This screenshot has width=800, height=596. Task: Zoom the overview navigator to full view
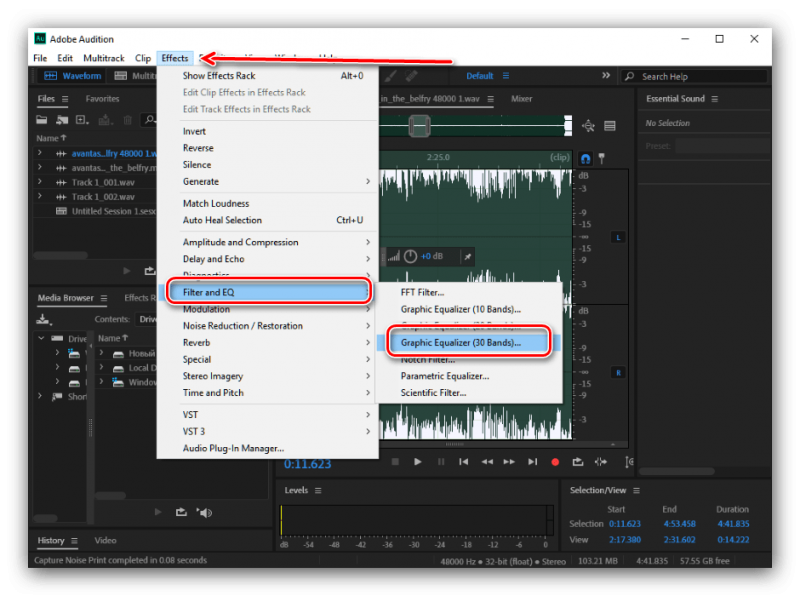[588, 126]
